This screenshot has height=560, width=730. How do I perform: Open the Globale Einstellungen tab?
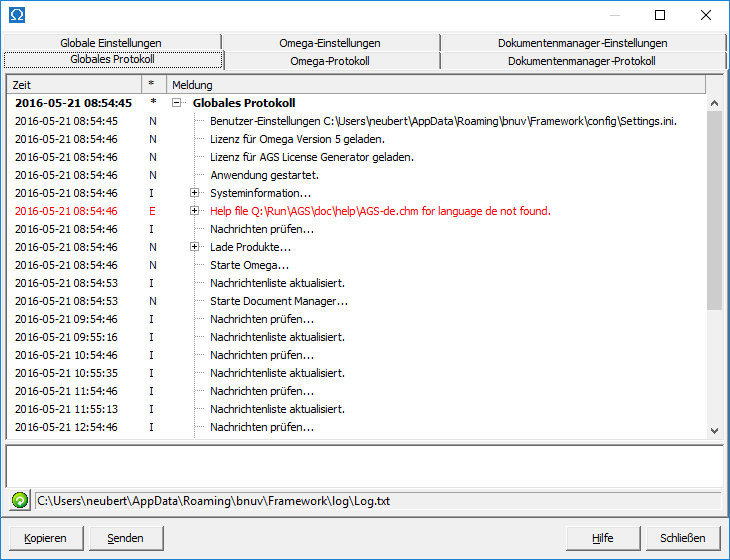click(x=111, y=43)
